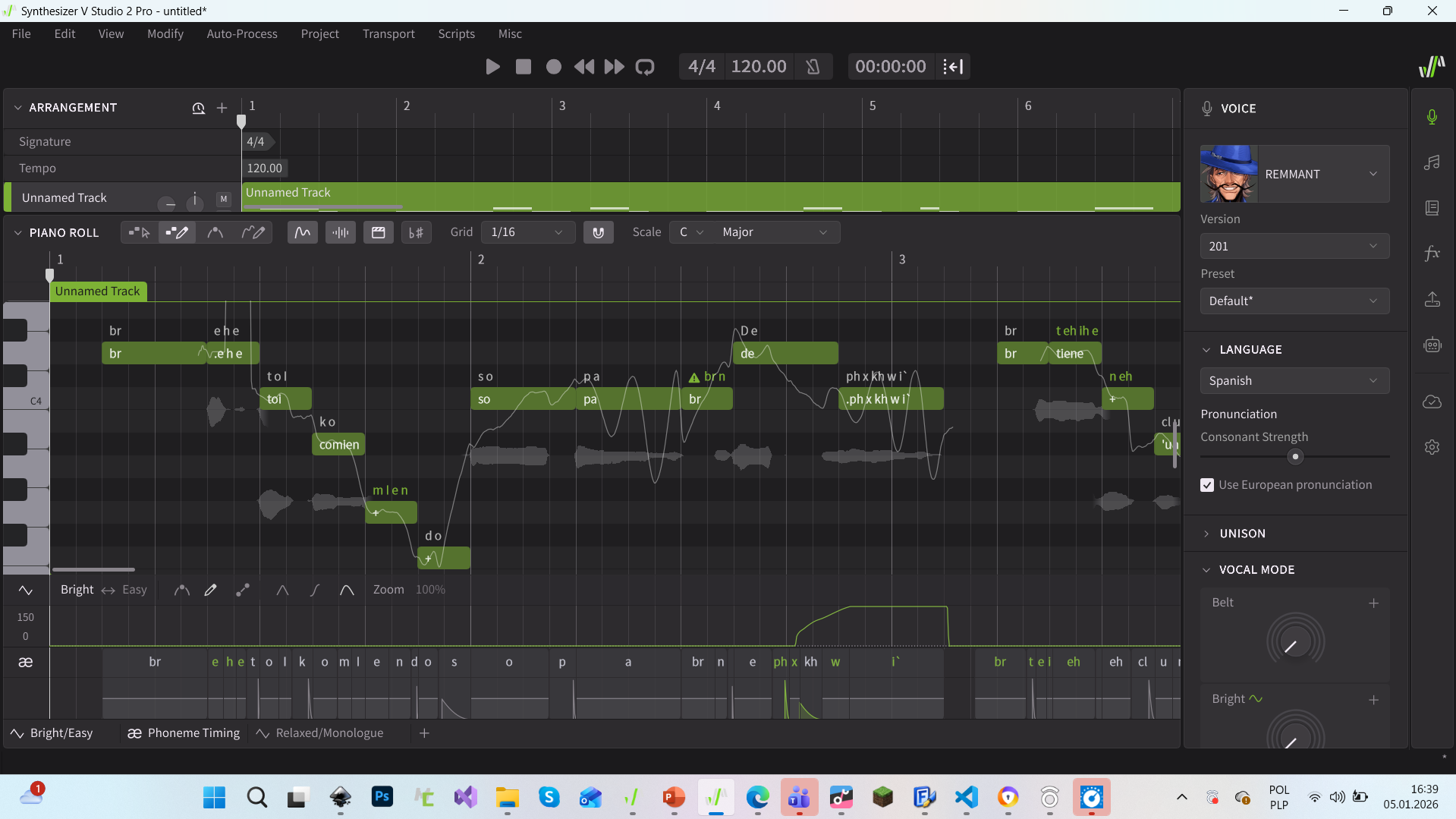Image resolution: width=1456 pixels, height=819 pixels.
Task: Select the pitch curve pencil tool
Action: click(253, 232)
